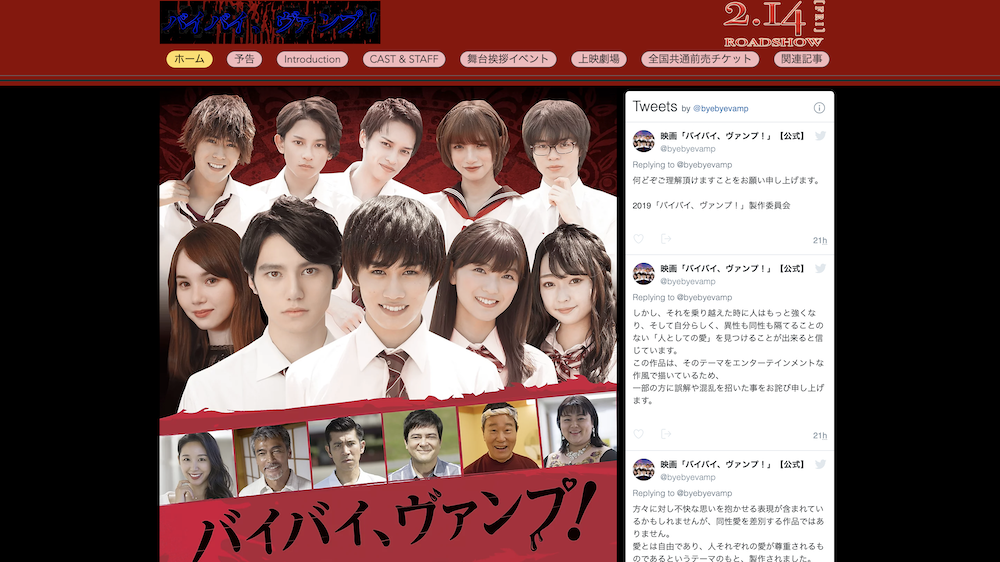Click the バイバイ、ヴァンプ! site logo
The image size is (1000, 562).
pos(270,22)
